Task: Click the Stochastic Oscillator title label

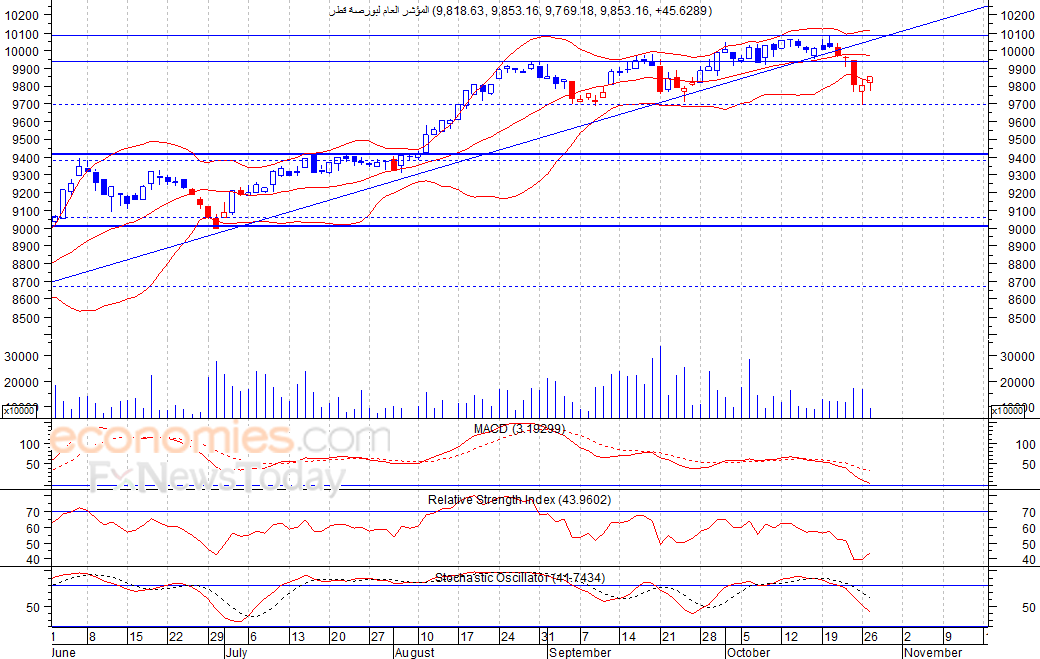Action: pyautogui.click(x=520, y=578)
